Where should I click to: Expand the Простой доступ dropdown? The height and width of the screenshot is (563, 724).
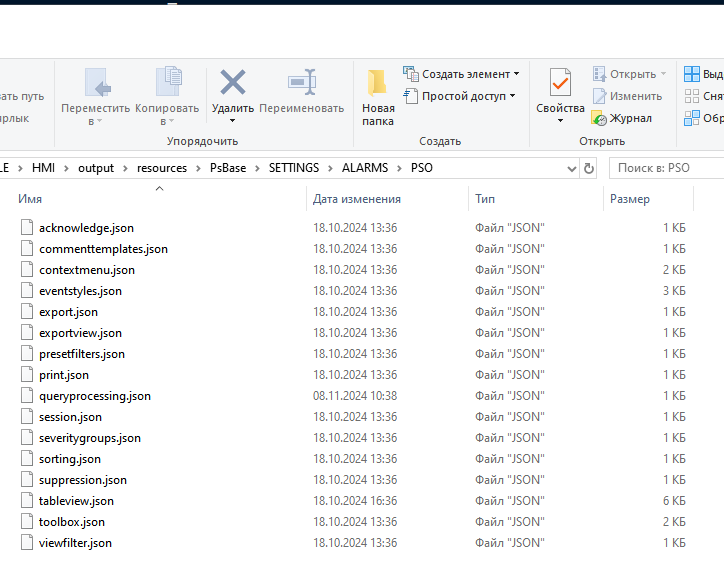(x=468, y=96)
